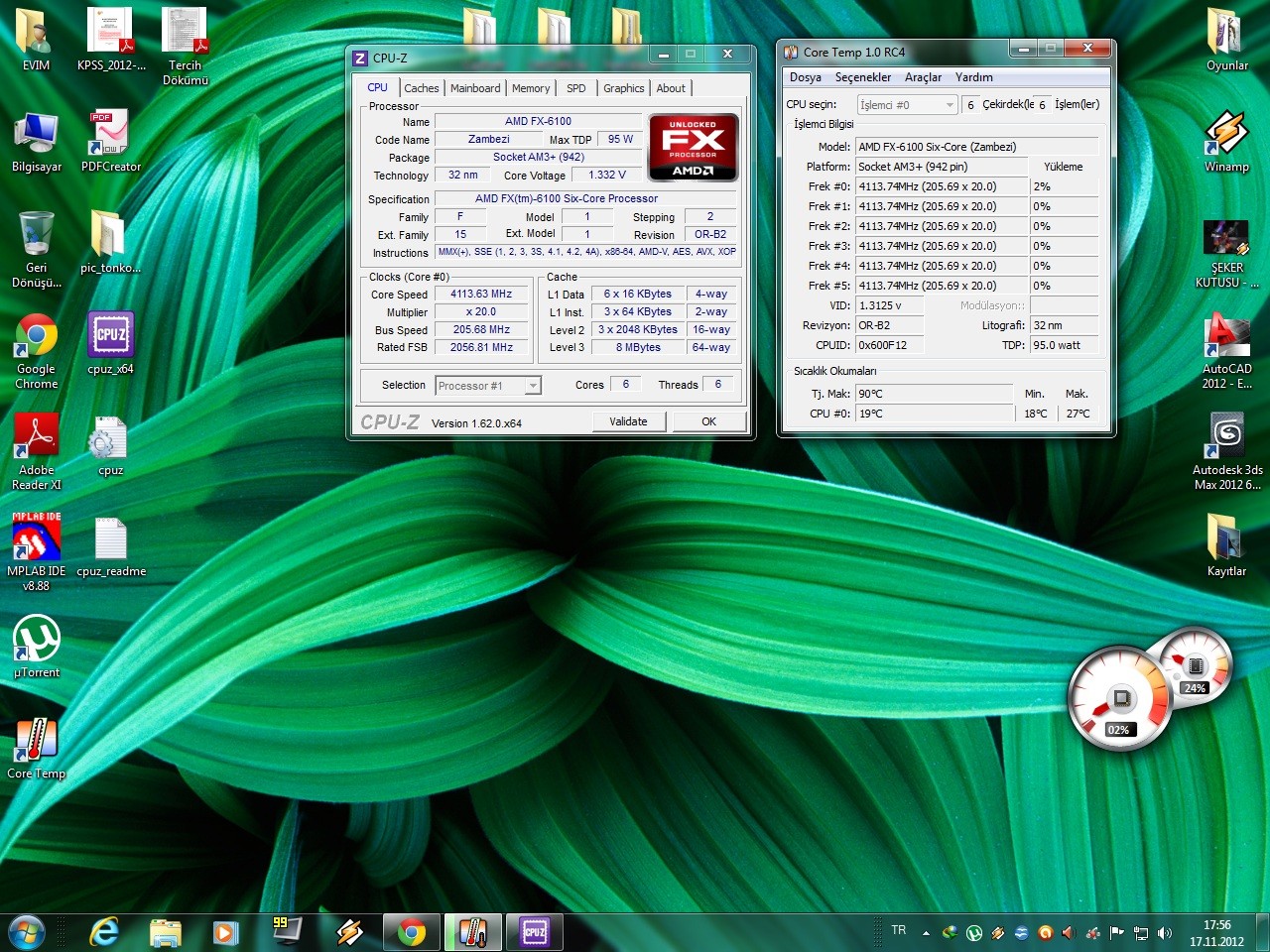The height and width of the screenshot is (952, 1270).
Task: Click the CPU usage gadget meter
Action: pos(1120,699)
